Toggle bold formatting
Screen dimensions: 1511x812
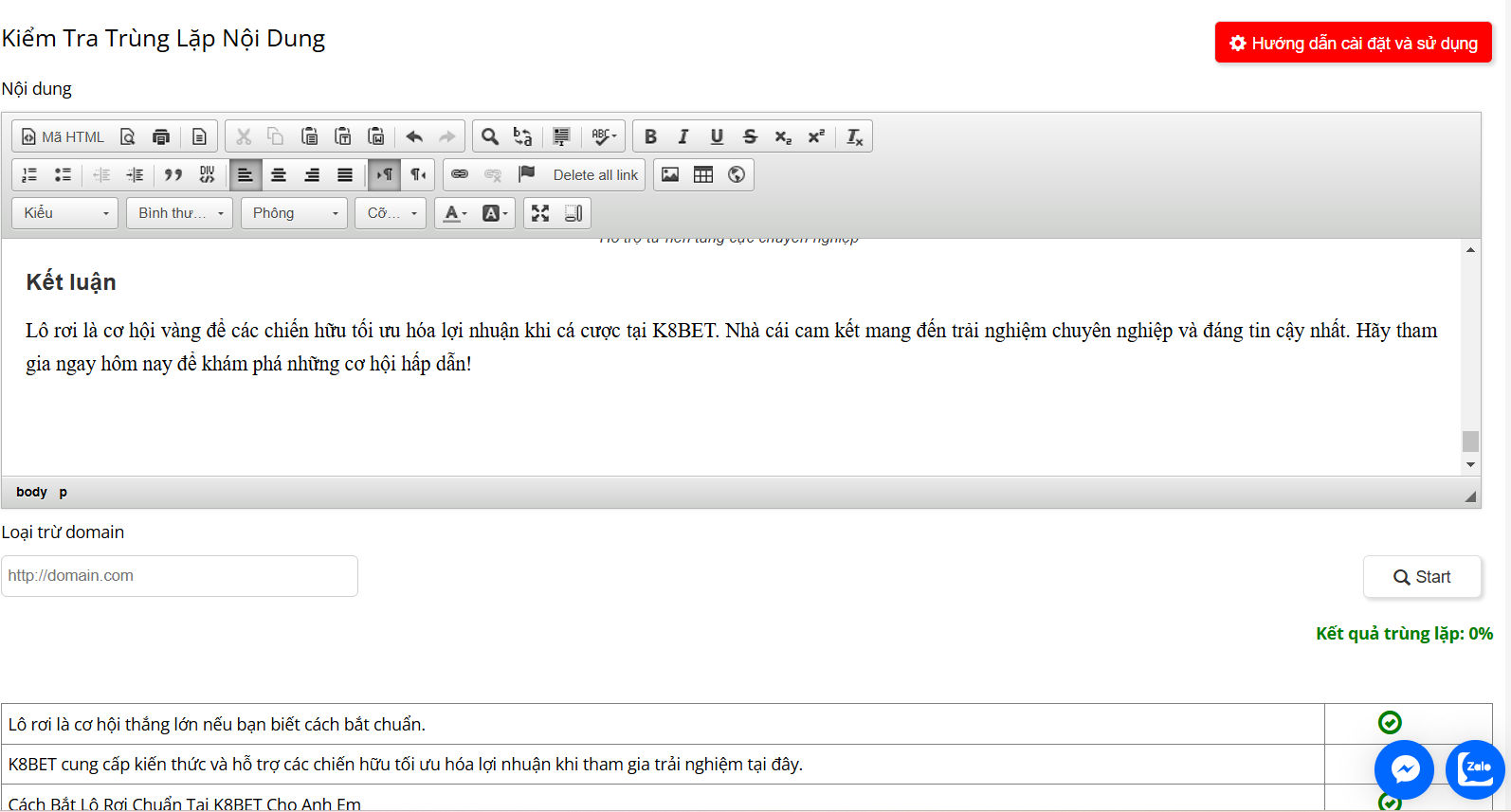tap(650, 136)
